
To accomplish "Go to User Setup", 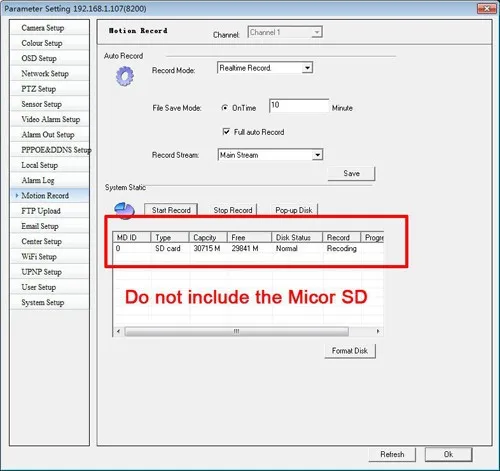I will pos(50,287).
